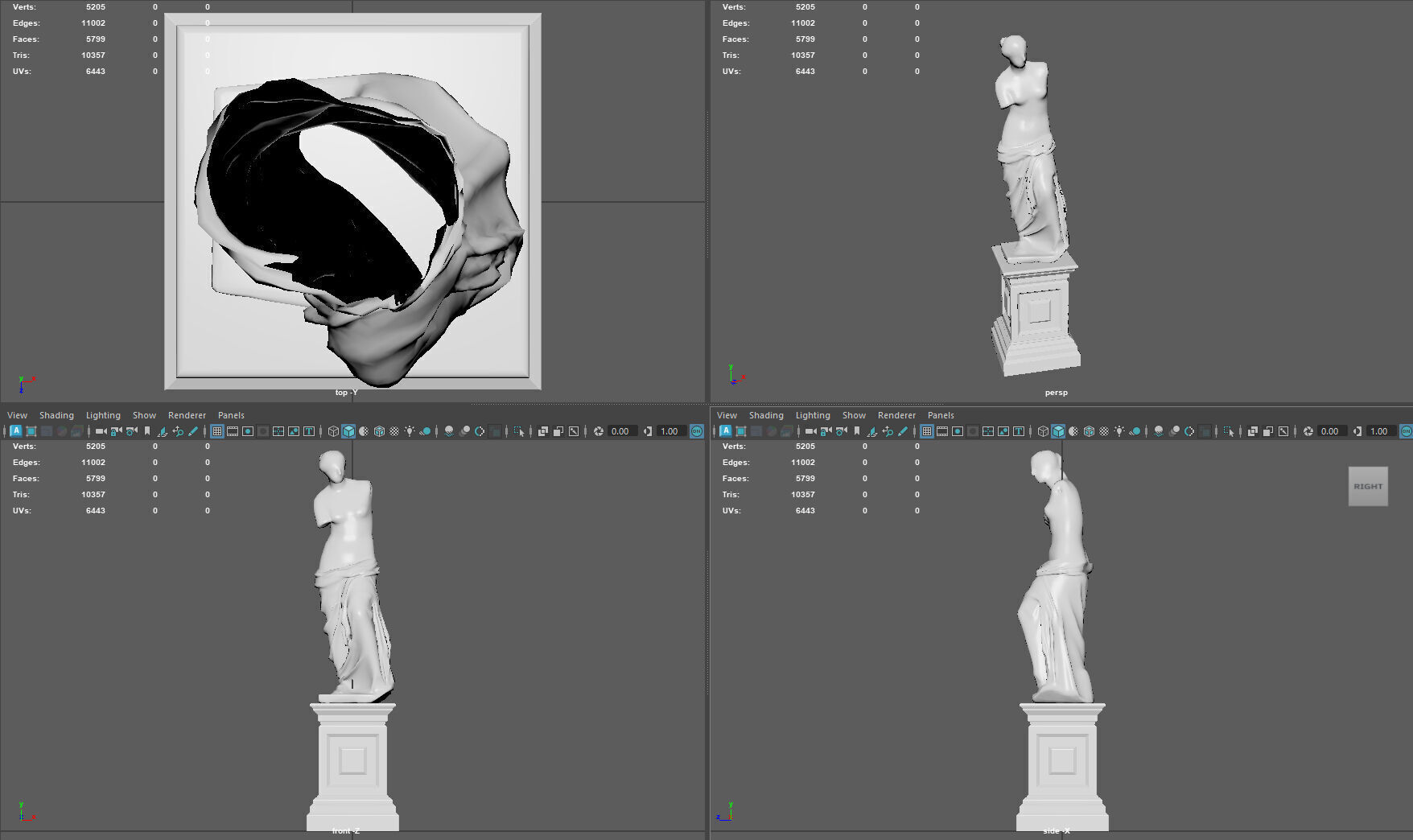Open View menu in side panel
Image resolution: width=1413 pixels, height=840 pixels.
click(x=727, y=415)
